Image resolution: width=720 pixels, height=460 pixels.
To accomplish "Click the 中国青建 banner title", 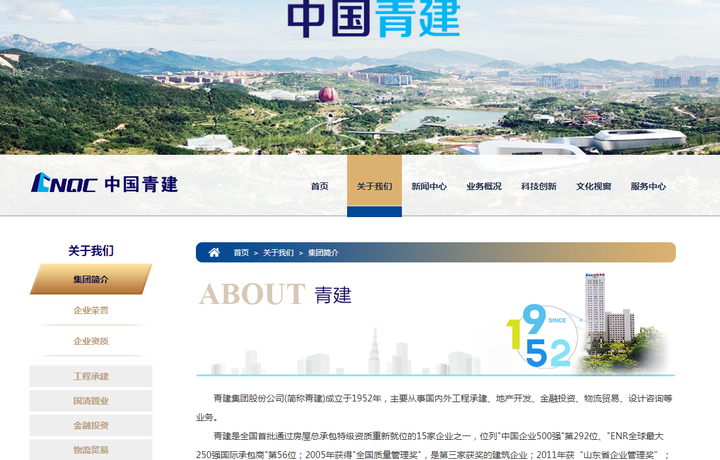I will (x=373, y=18).
